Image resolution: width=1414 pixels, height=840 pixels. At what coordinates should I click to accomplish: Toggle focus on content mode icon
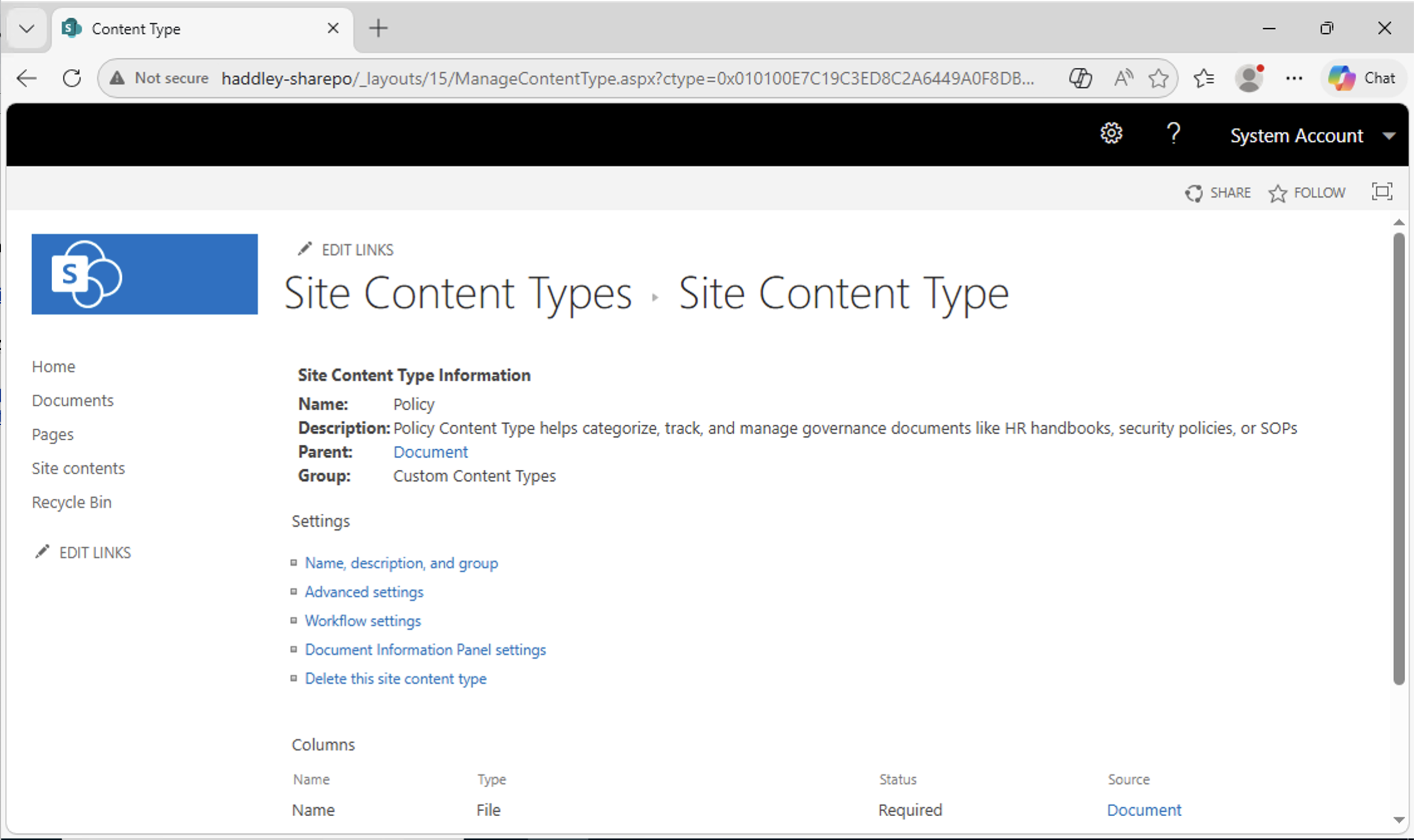(1382, 191)
